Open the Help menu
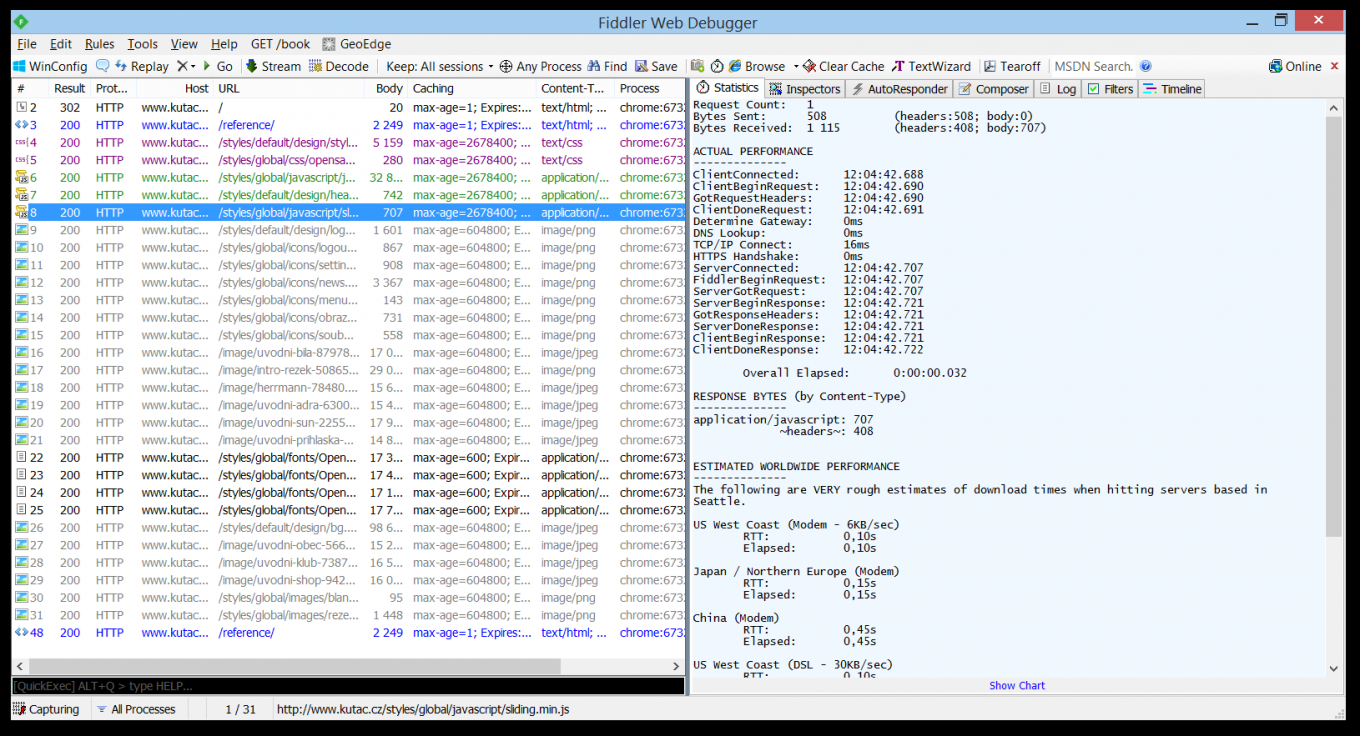The image size is (1360, 736). (225, 44)
